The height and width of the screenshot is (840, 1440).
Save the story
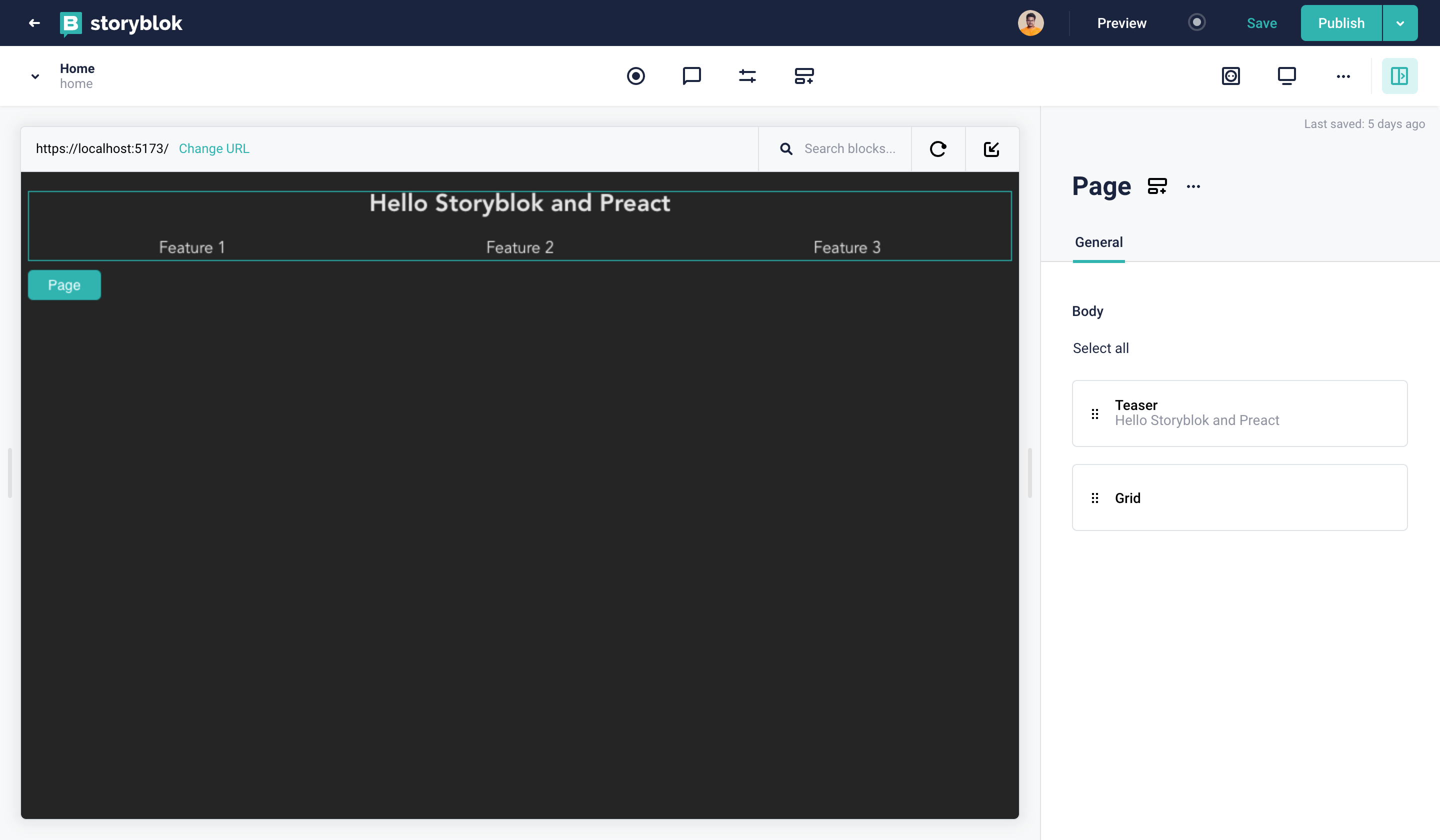coord(1261,23)
